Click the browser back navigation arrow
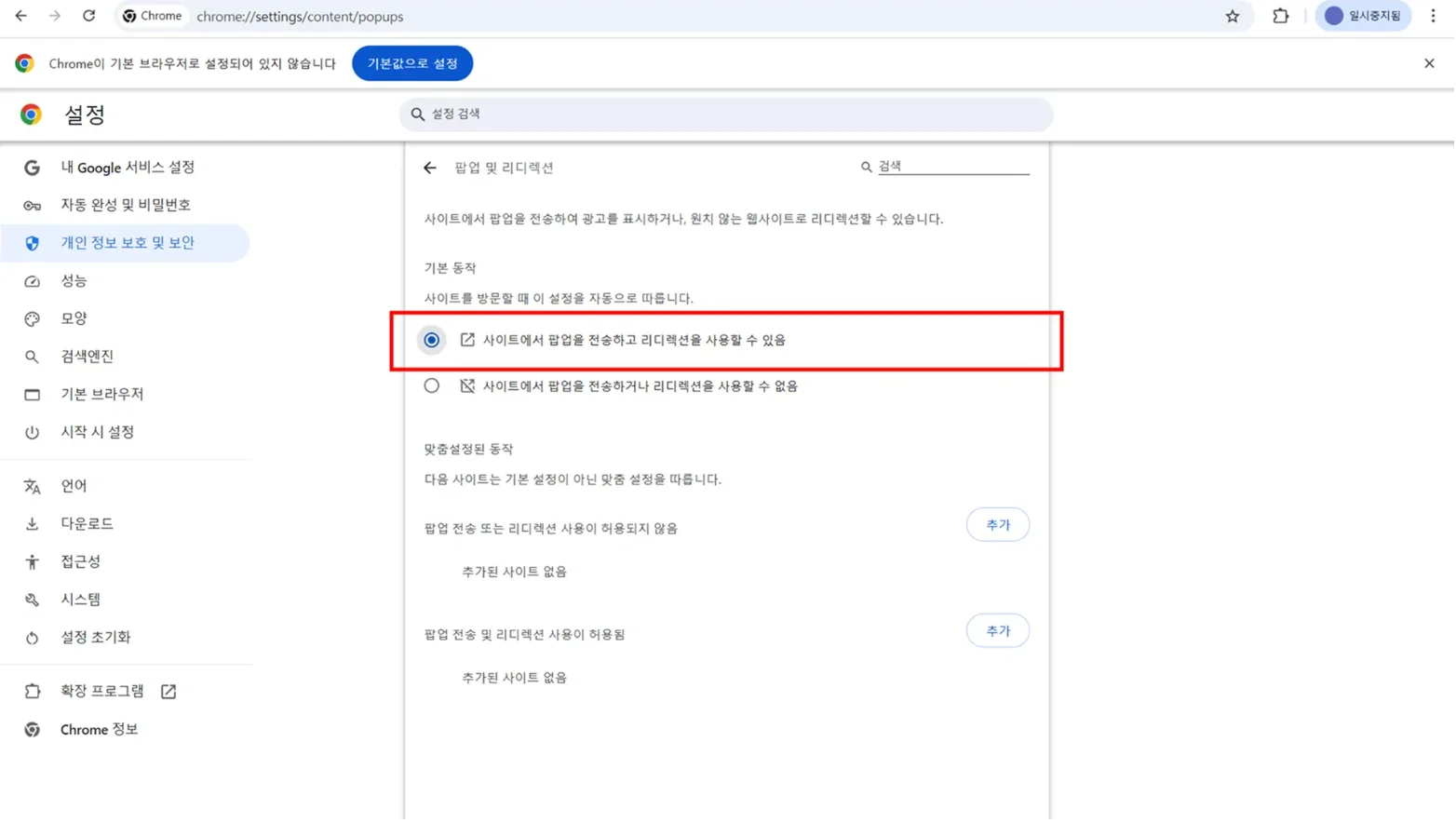Image resolution: width=1456 pixels, height=823 pixels. point(20,16)
